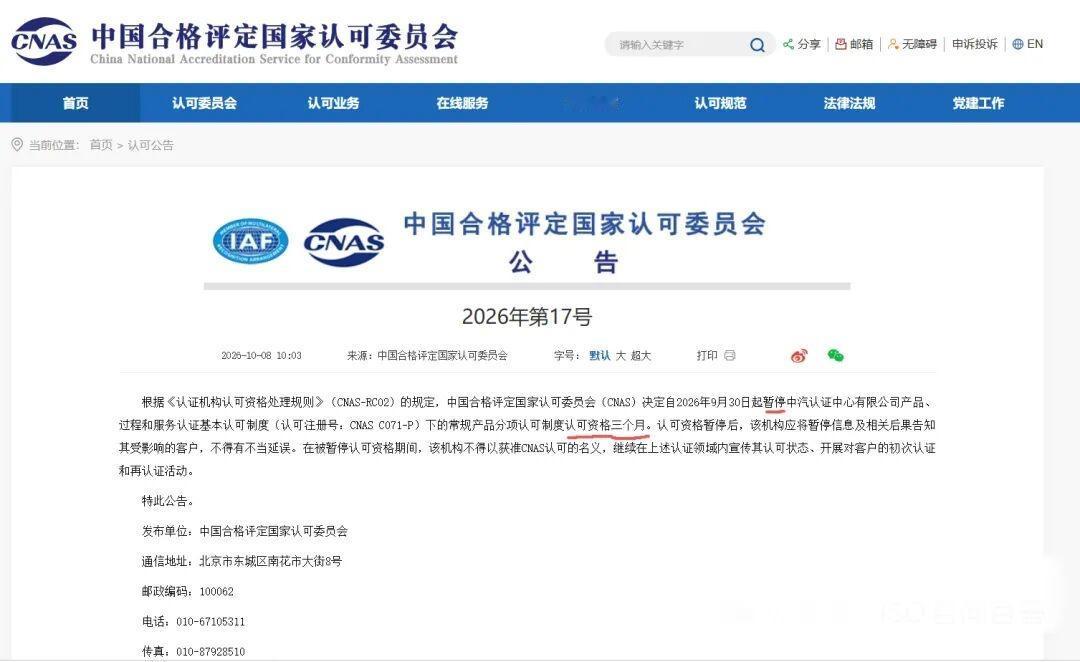Click the location pin icon by 当前位置
Viewport: 1080px width, 662px height.
click(17, 145)
